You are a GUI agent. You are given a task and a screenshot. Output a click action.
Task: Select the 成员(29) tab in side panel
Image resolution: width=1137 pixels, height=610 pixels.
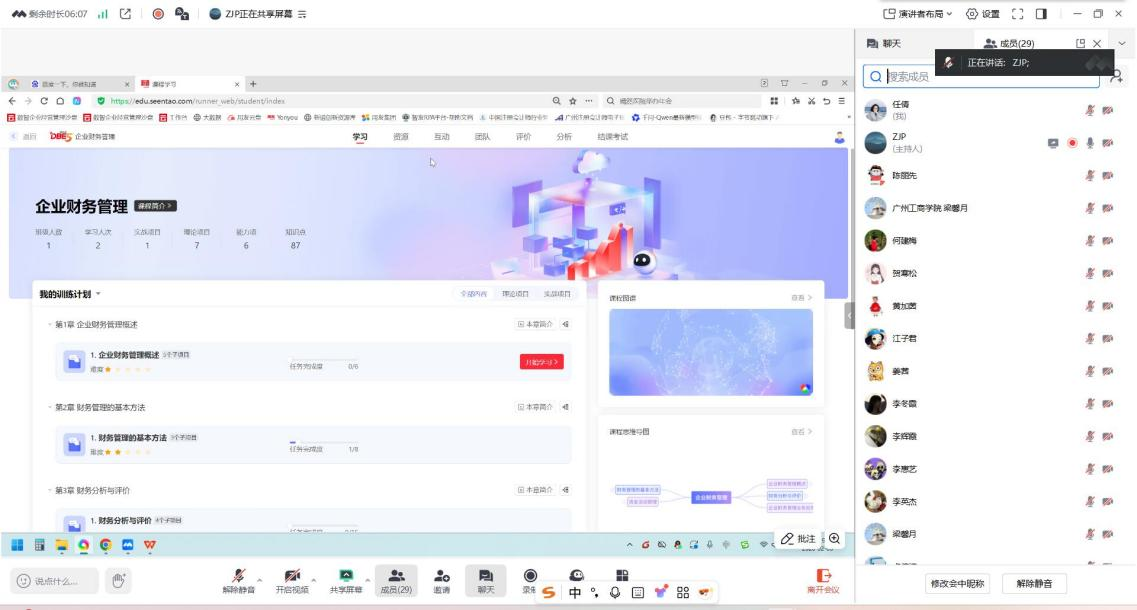tap(1009, 44)
